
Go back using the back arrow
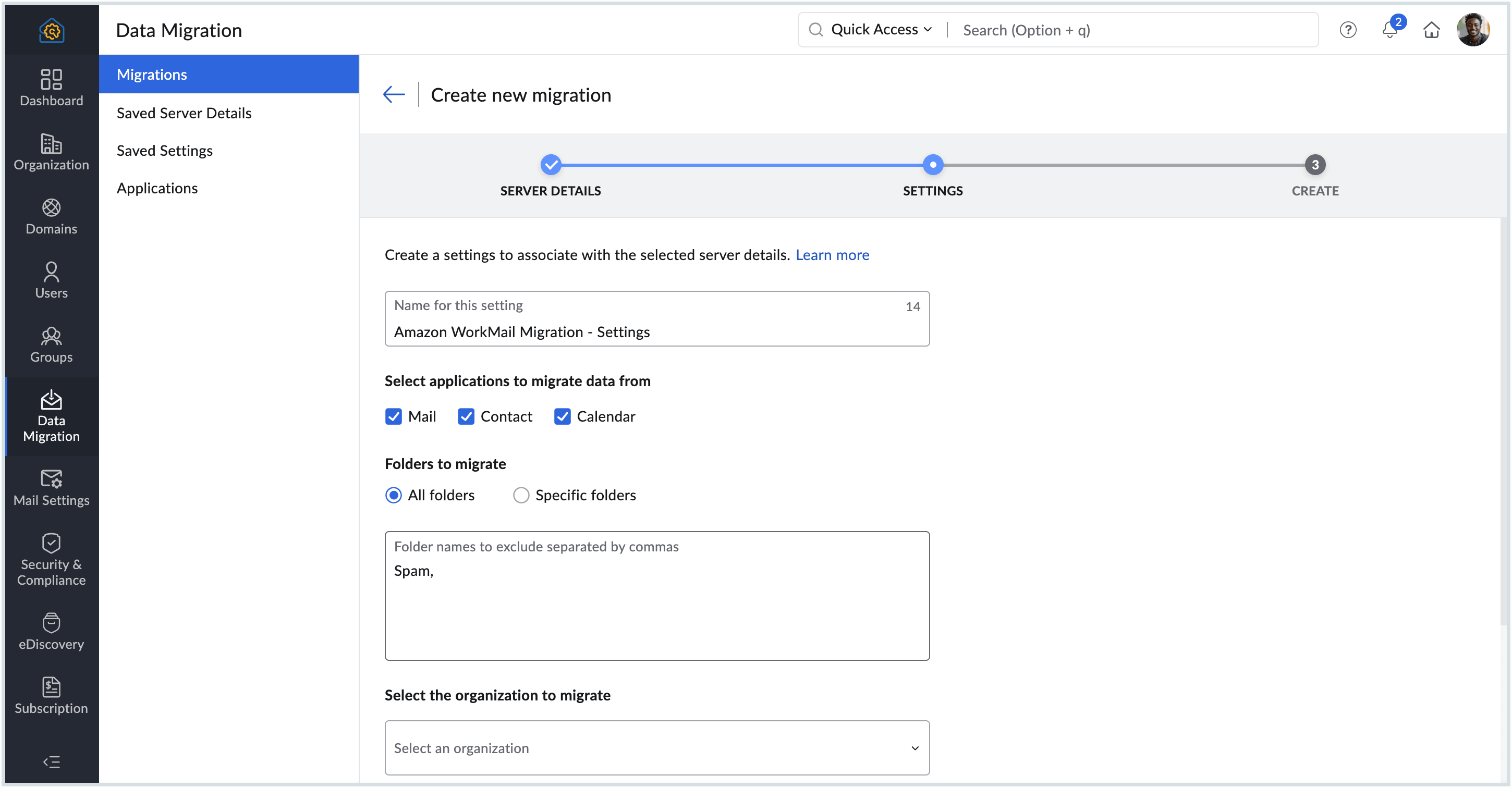(393, 94)
